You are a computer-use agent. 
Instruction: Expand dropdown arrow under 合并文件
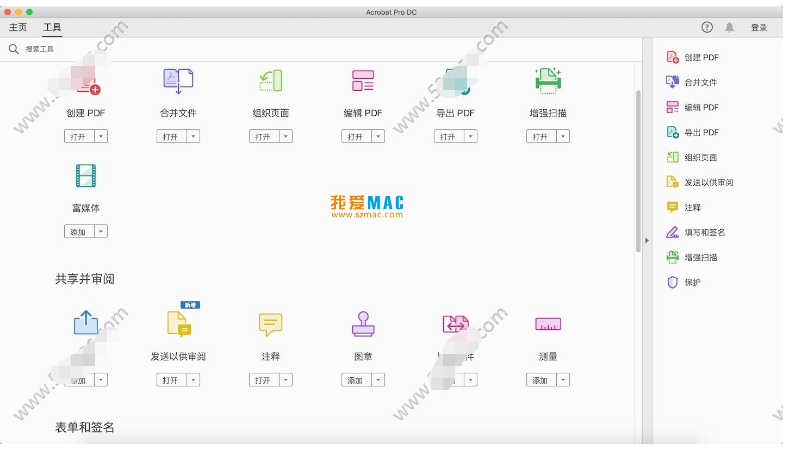[193, 136]
